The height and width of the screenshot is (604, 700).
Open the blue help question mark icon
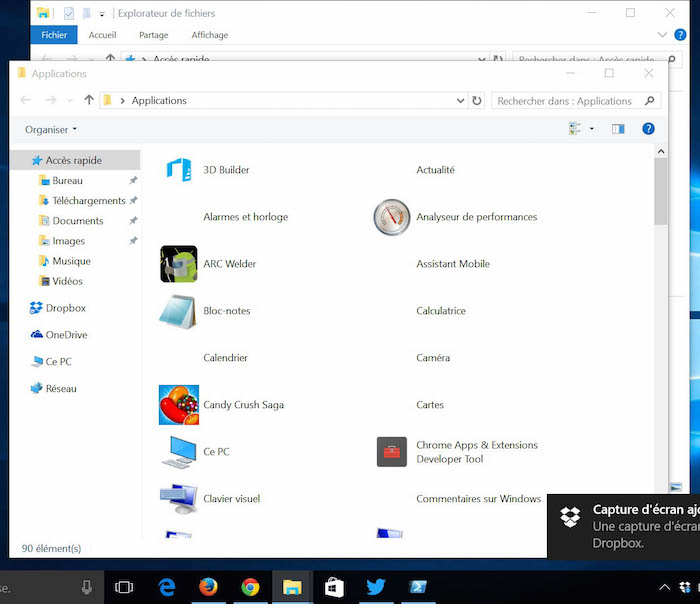[648, 129]
